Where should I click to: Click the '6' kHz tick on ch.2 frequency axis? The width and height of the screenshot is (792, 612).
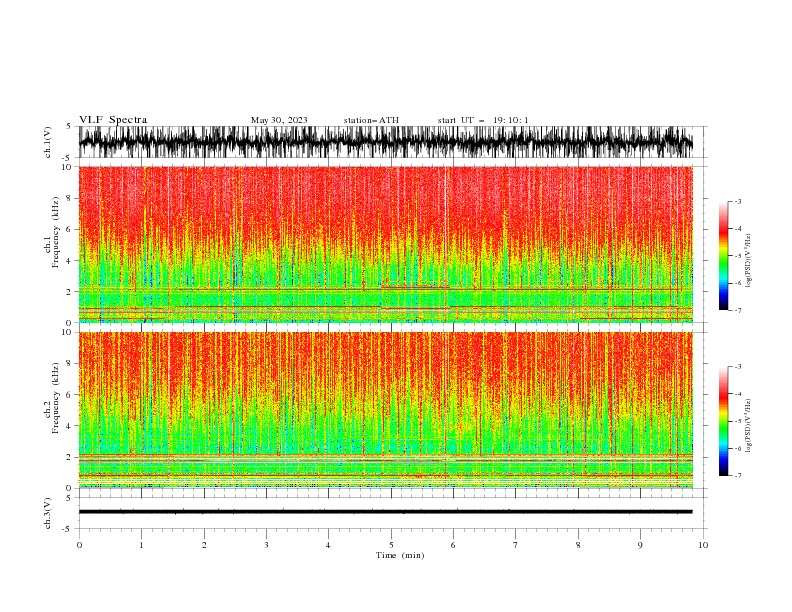69,395
